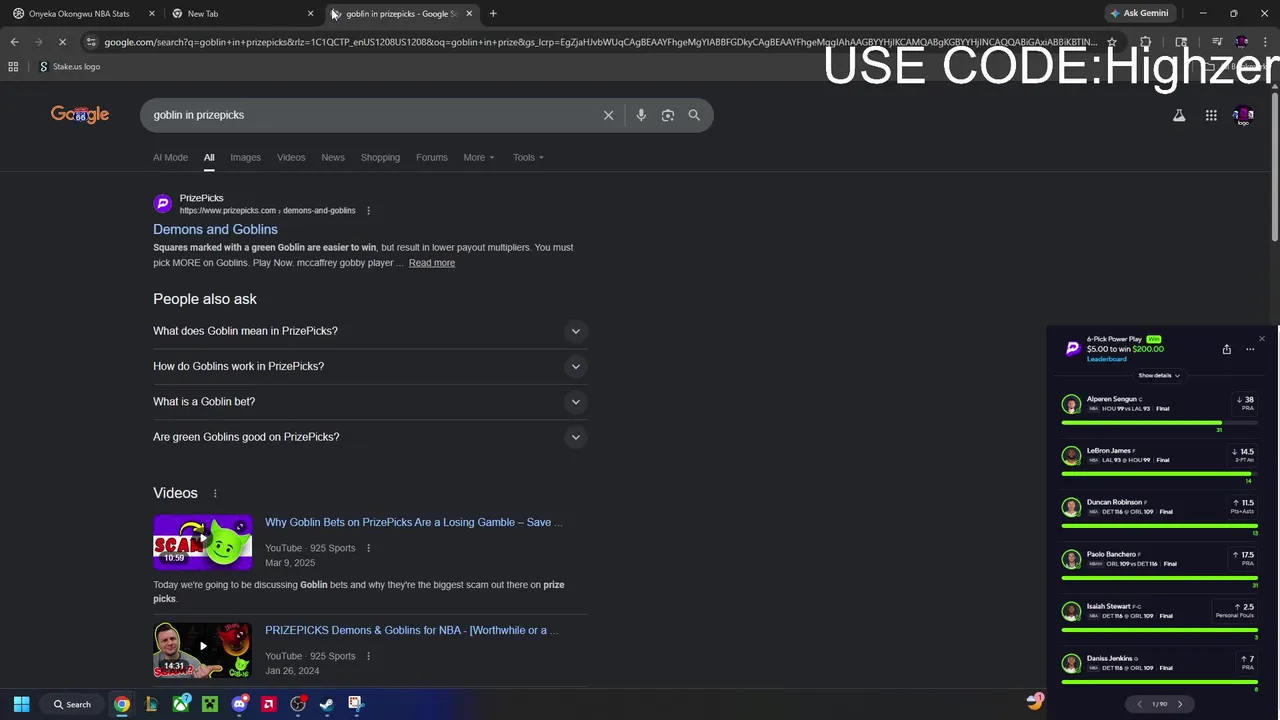Expand 'Are green Goblins good on PrizePicks?'
This screenshot has width=1280, height=720.
[x=370, y=437]
